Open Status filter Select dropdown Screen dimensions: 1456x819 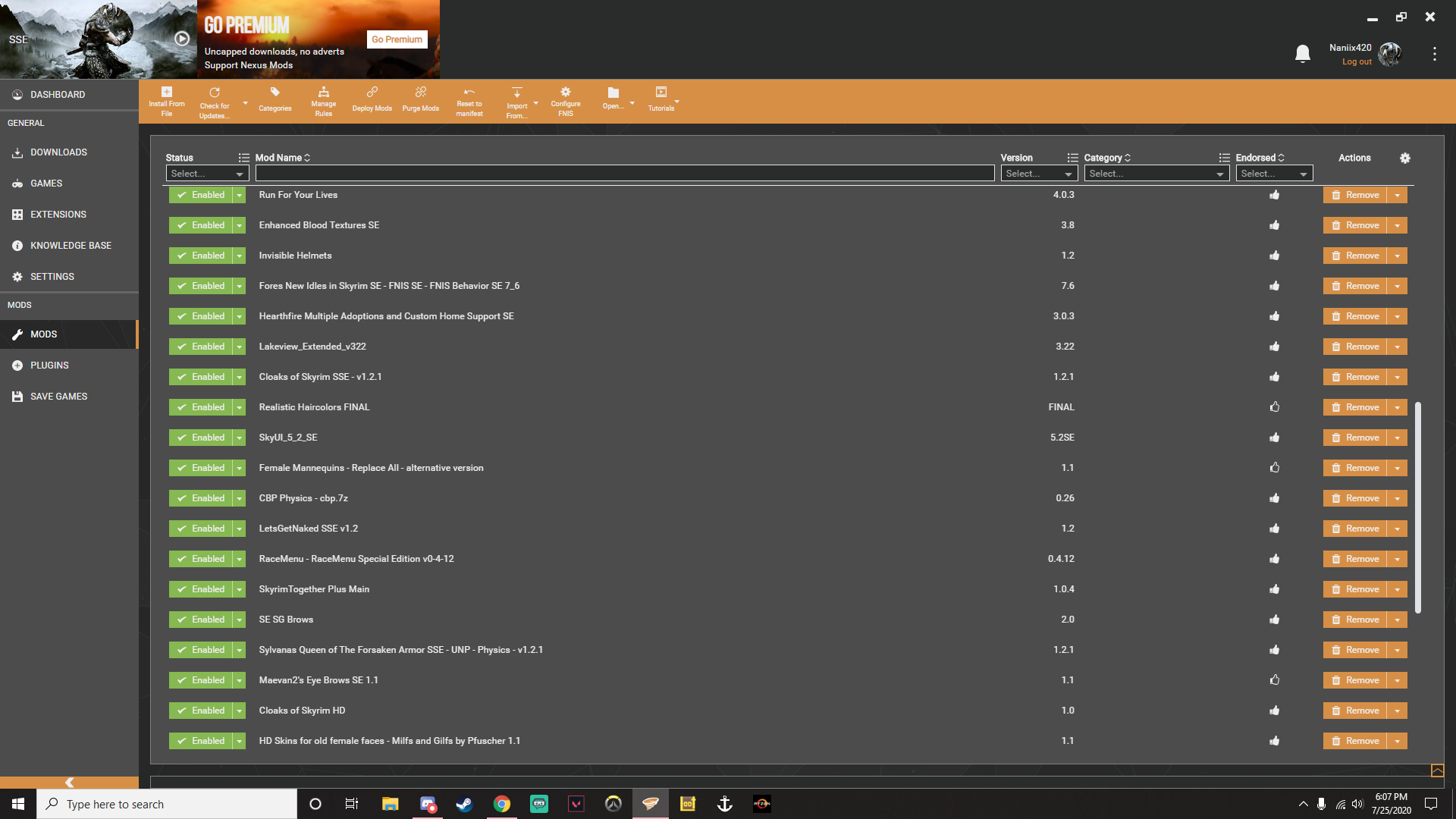pyautogui.click(x=207, y=174)
